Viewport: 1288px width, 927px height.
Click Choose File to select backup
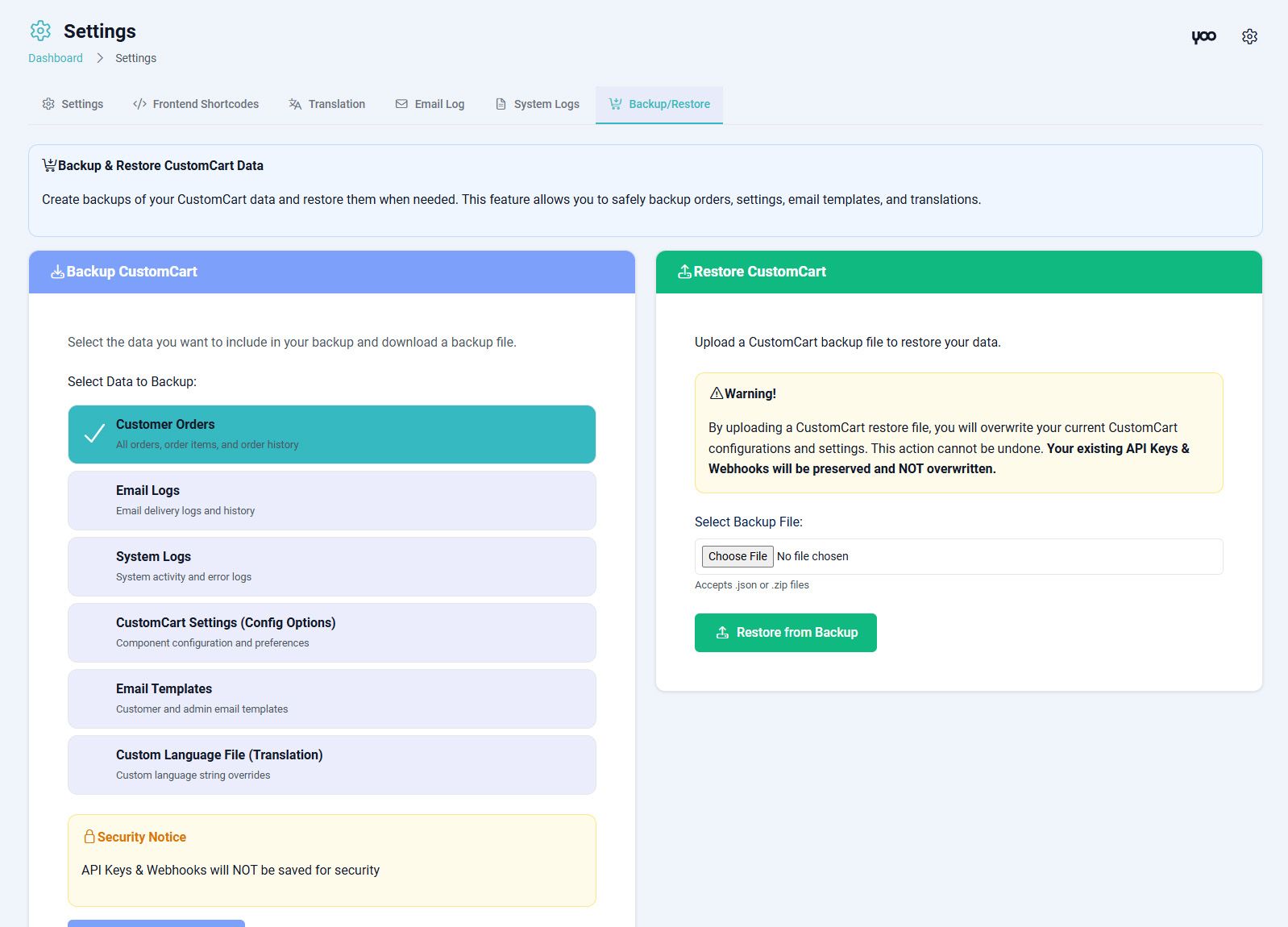pos(737,556)
